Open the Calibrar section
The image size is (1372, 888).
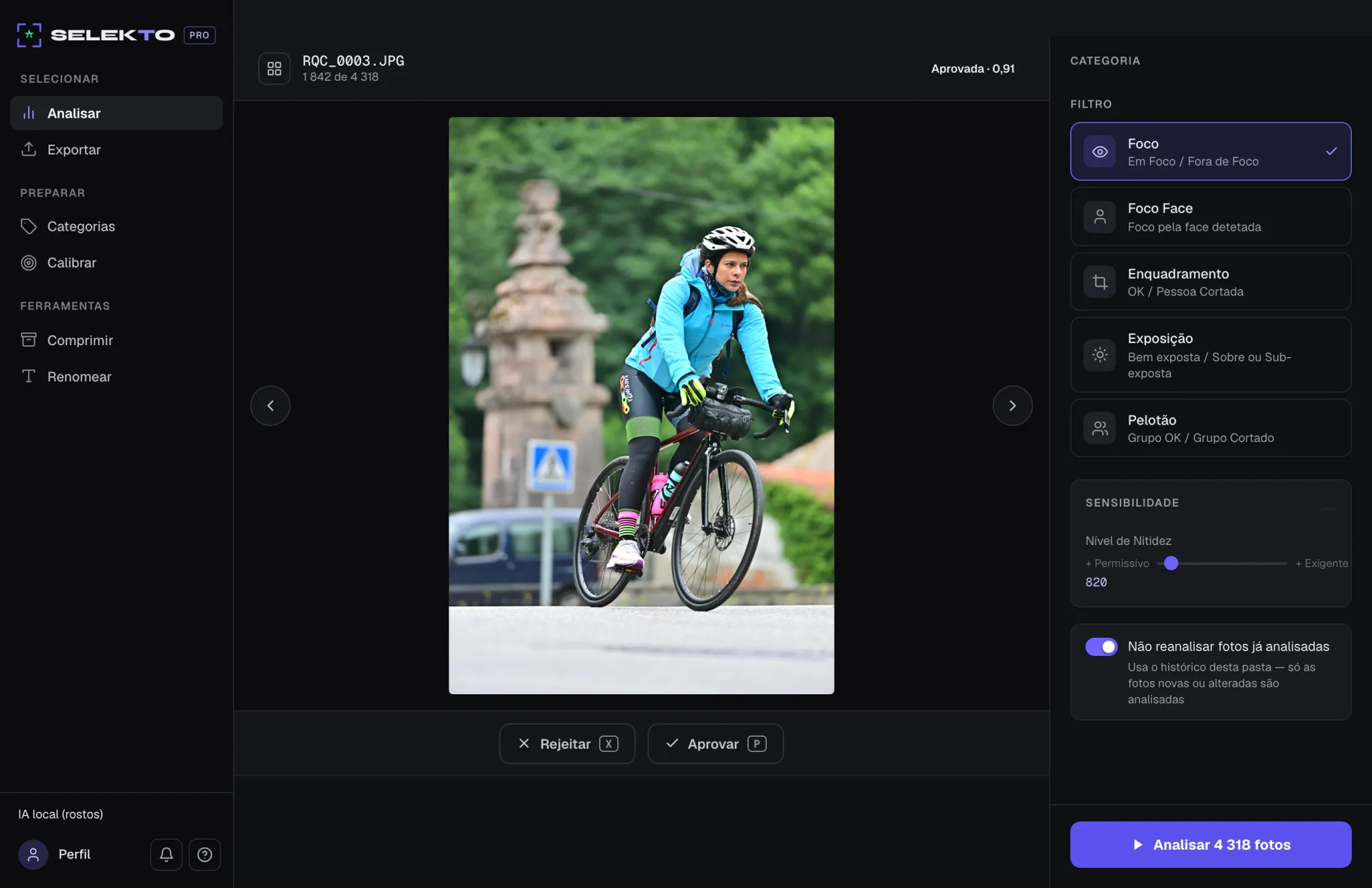tap(116, 262)
